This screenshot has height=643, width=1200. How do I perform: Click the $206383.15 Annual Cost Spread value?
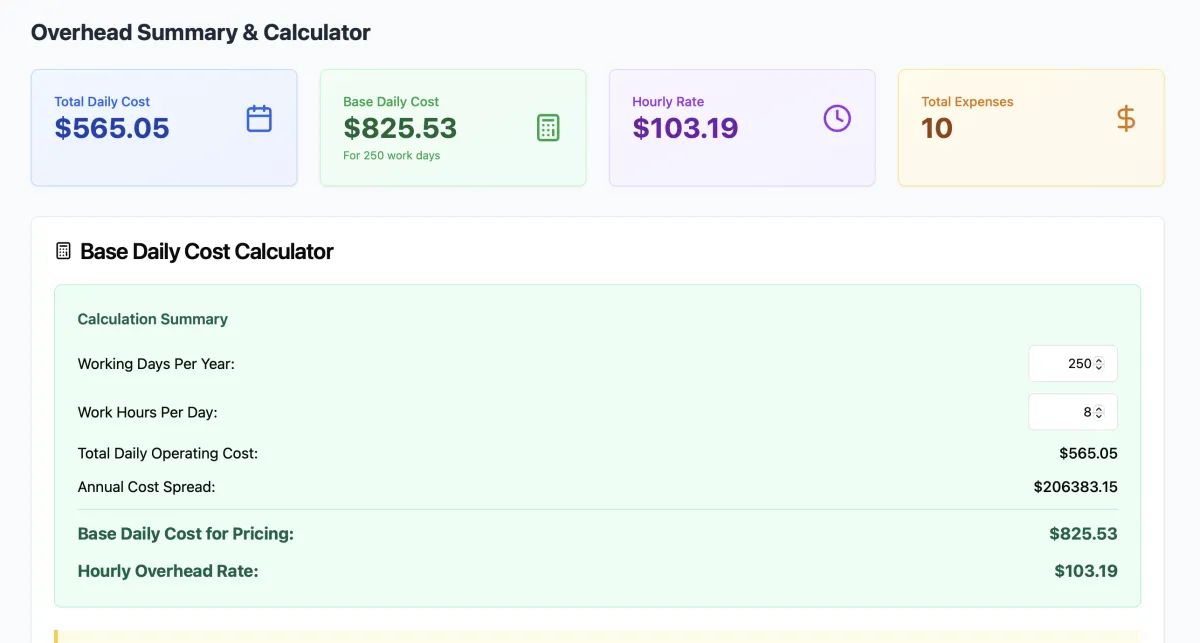(1075, 487)
